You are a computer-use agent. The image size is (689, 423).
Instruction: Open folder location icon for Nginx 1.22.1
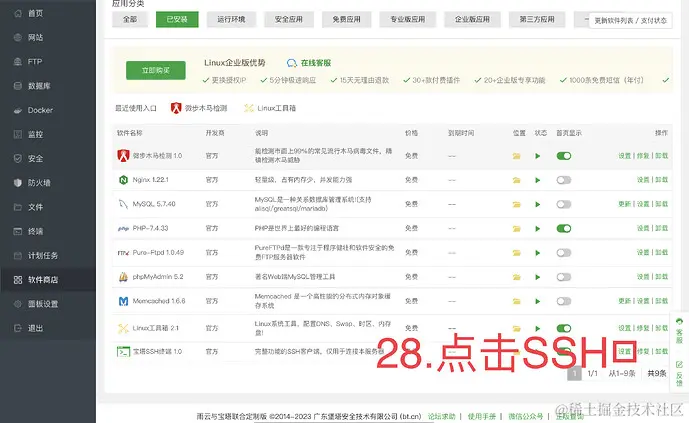[516, 180]
